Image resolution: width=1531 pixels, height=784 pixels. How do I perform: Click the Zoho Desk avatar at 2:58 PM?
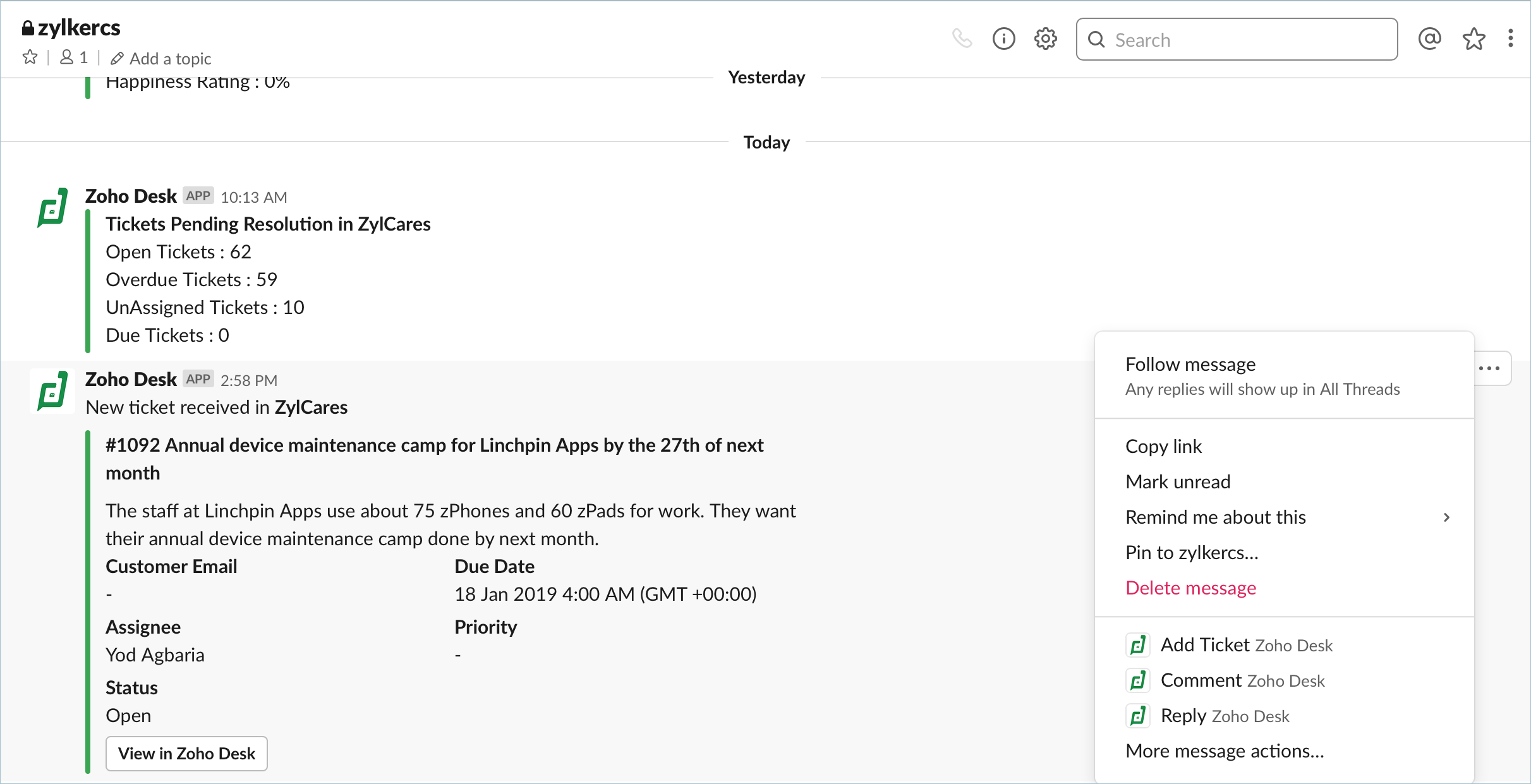pos(52,391)
